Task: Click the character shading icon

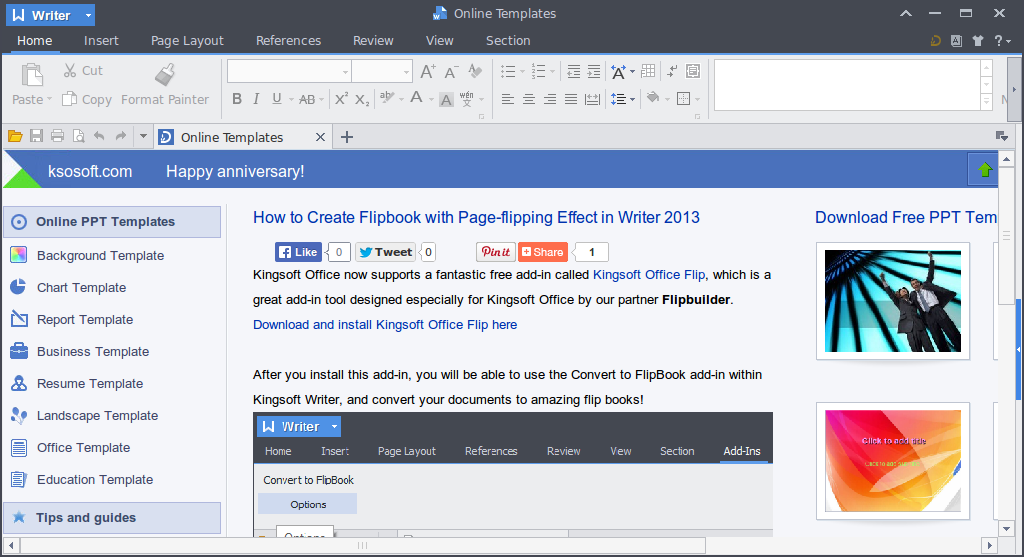Action: (x=446, y=99)
